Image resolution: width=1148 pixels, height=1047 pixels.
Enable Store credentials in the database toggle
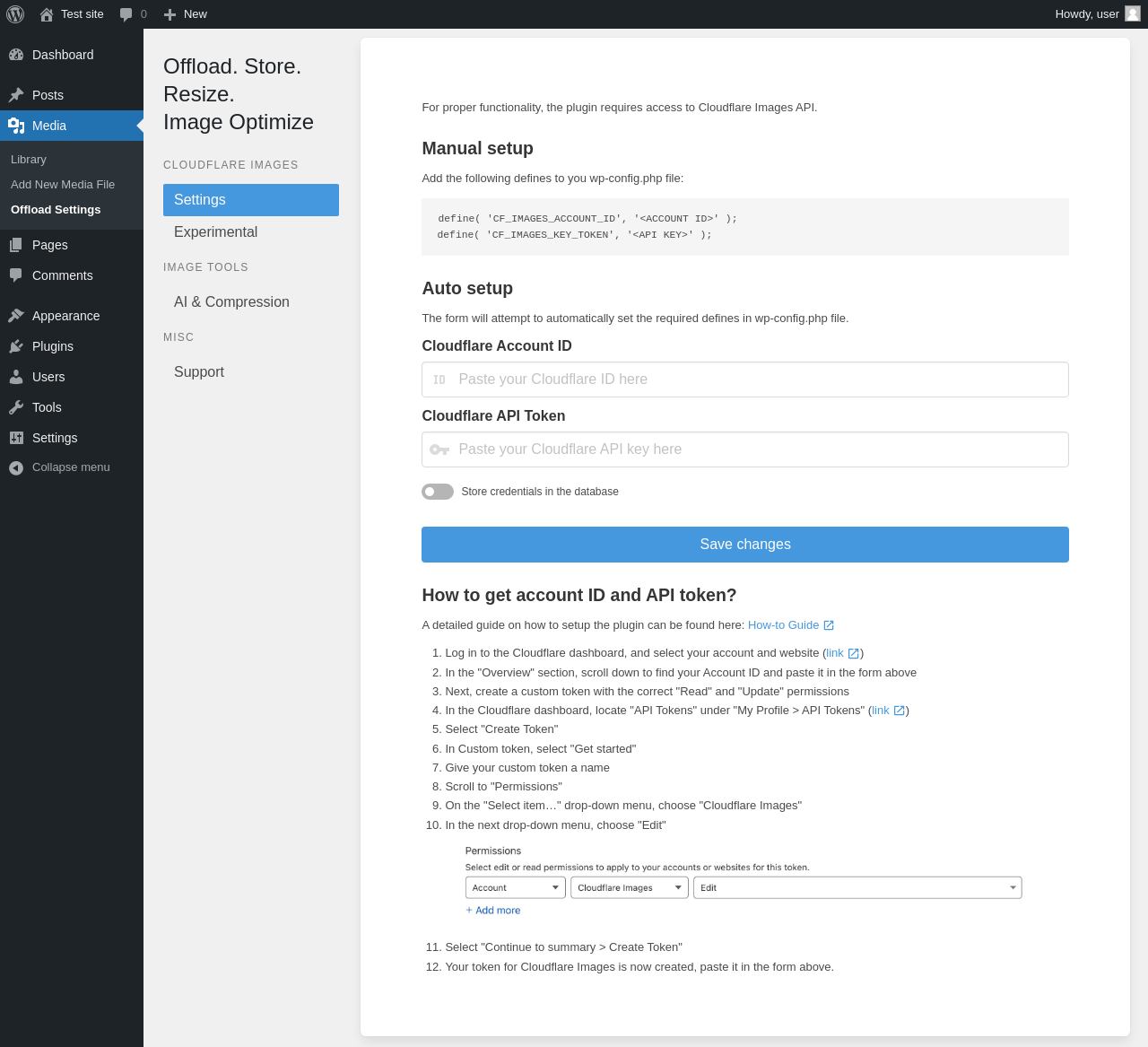pos(438,492)
